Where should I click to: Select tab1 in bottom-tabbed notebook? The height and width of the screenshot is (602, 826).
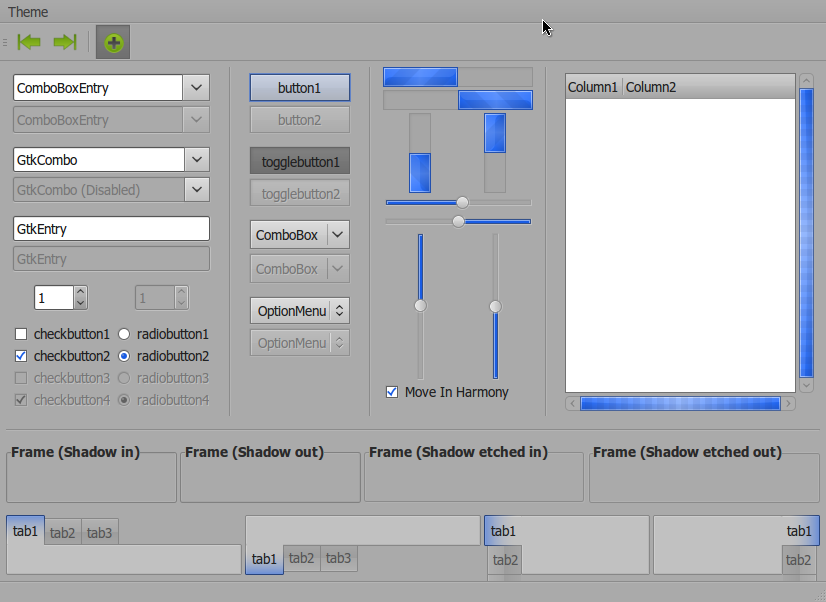pos(264,559)
